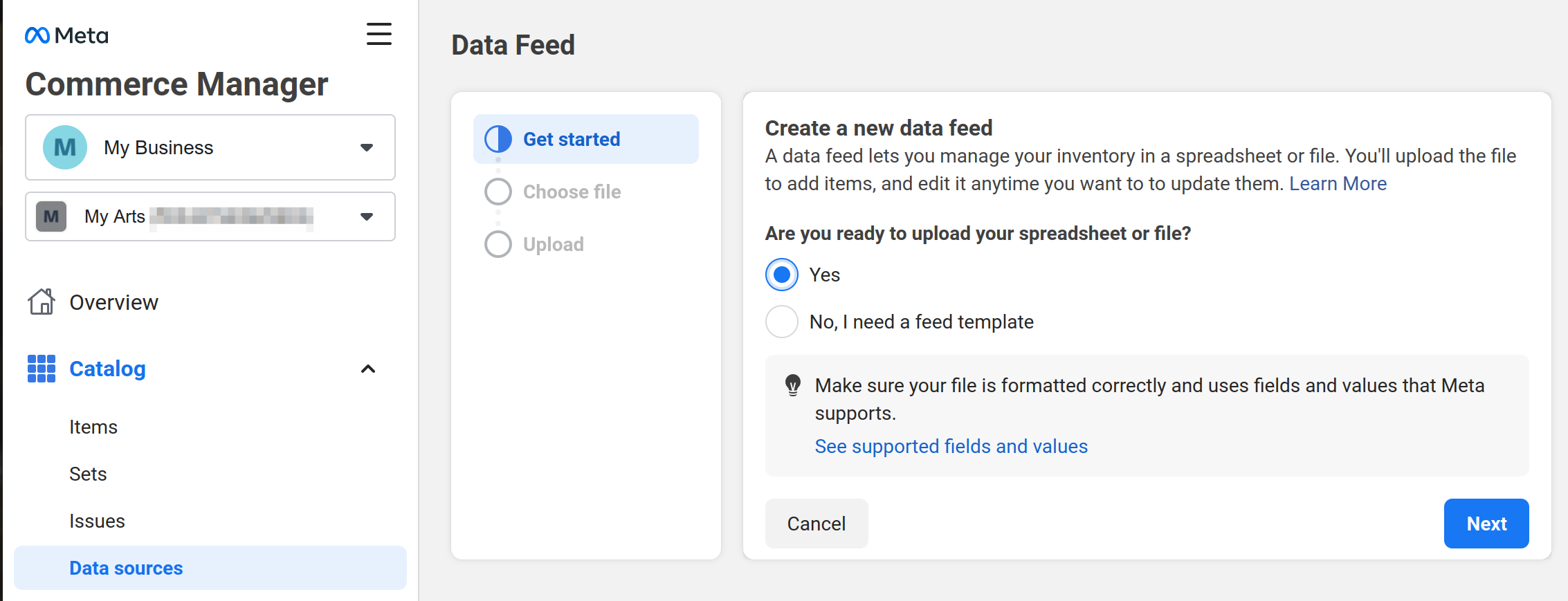
Task: Click 'Make sure your file is formatted' tip text
Action: [x=1149, y=399]
